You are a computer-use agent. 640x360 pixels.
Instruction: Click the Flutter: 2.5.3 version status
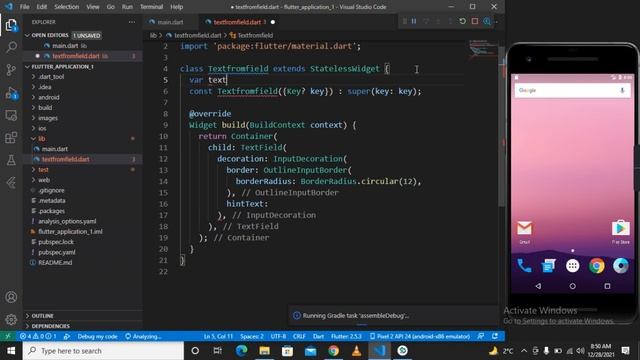pos(346,336)
